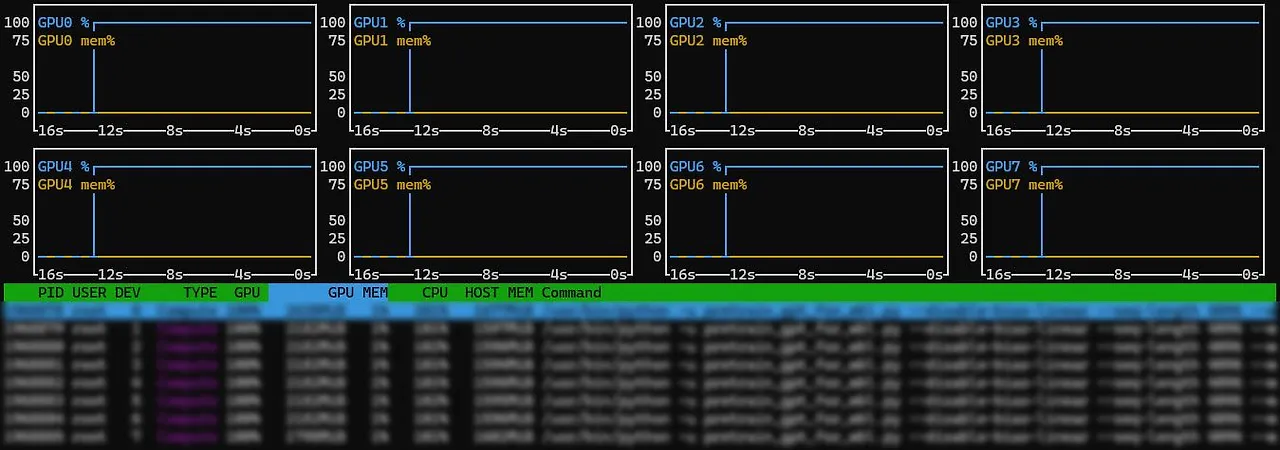1280x450 pixels.
Task: Select the CPU column header
Action: [x=435, y=293]
